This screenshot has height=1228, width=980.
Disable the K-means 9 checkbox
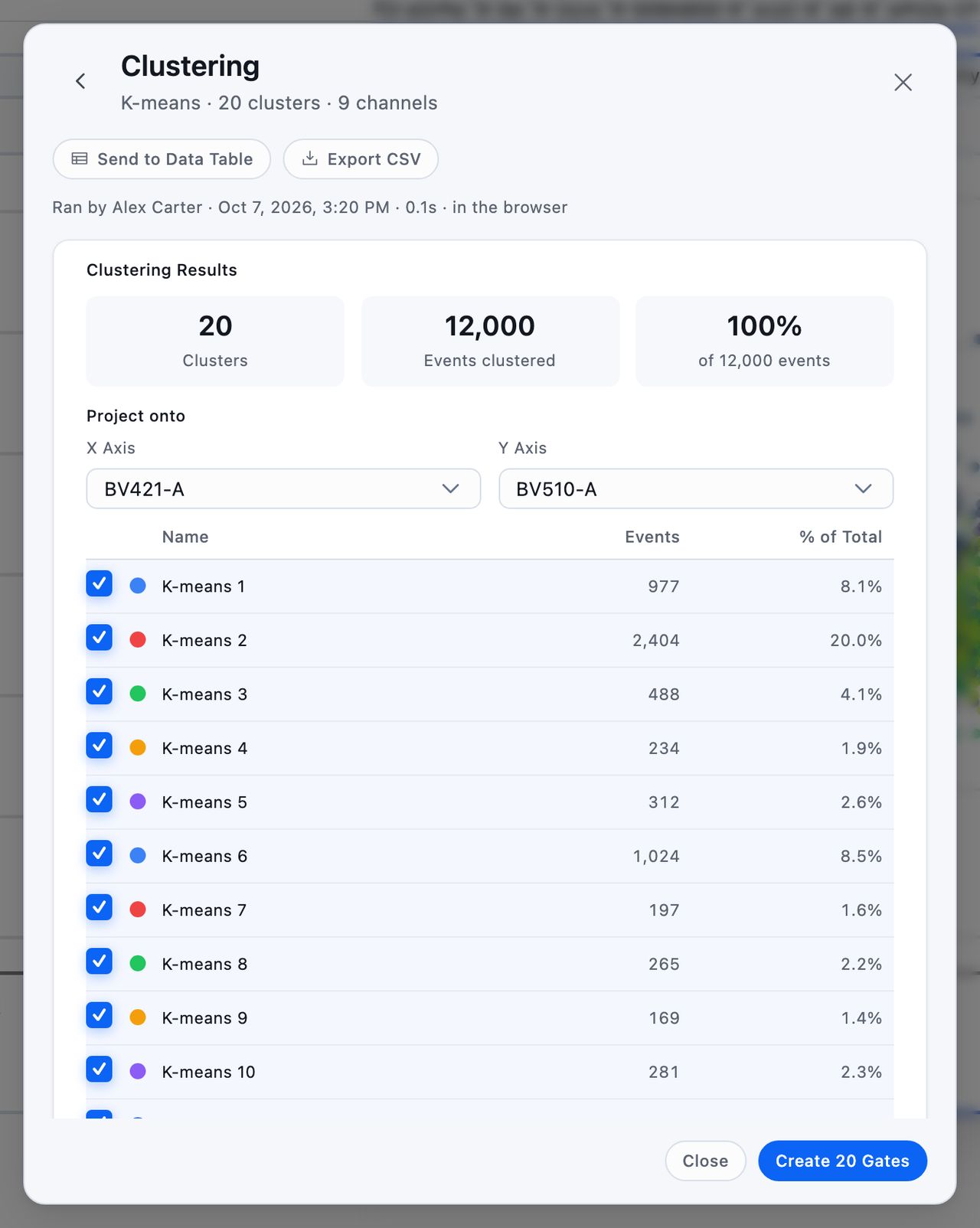click(x=100, y=1015)
